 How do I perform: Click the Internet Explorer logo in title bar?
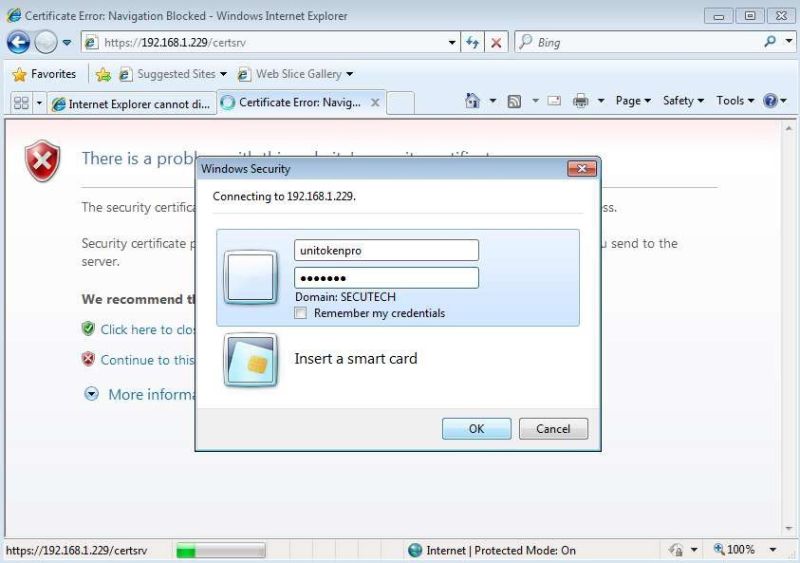[13, 15]
